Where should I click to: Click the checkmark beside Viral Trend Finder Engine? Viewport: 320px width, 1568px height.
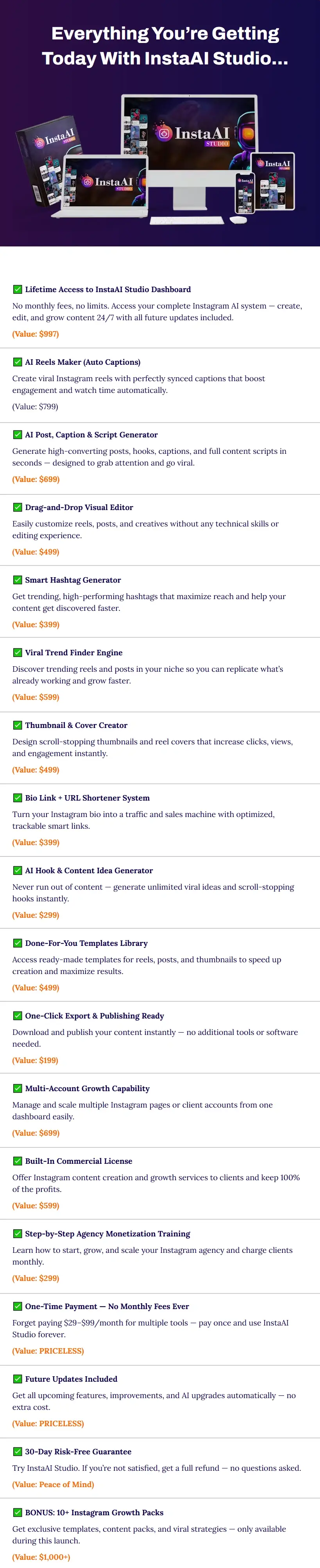pyautogui.click(x=18, y=653)
